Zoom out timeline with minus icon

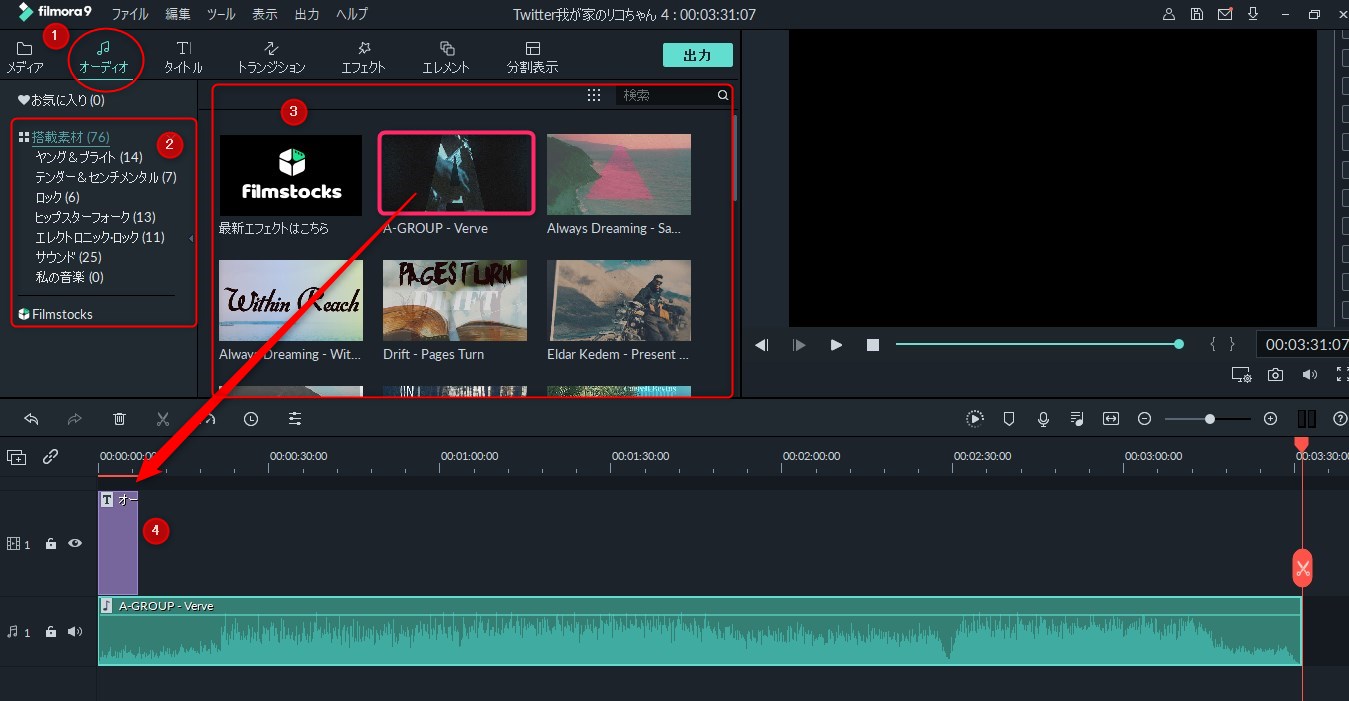[x=1145, y=419]
